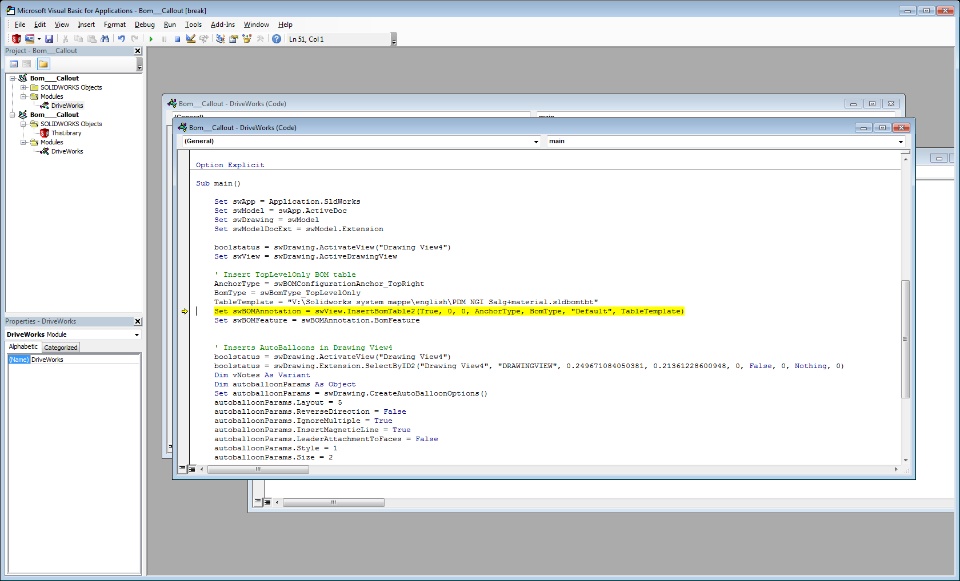Open the Insert object dropdown arrow in toolbar
The image size is (960, 581).
[x=39, y=39]
